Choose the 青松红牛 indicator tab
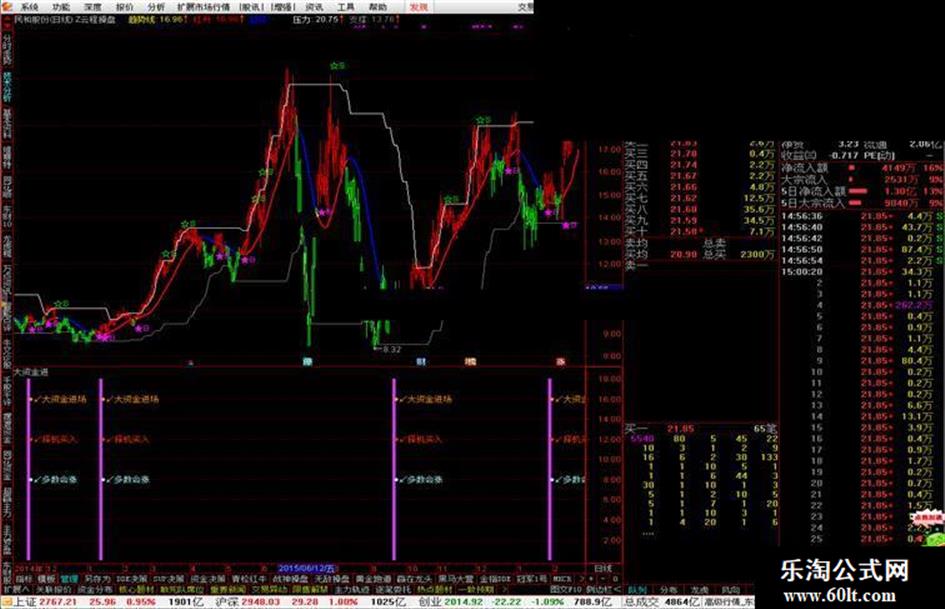This screenshot has width=945, height=609. coord(249,579)
